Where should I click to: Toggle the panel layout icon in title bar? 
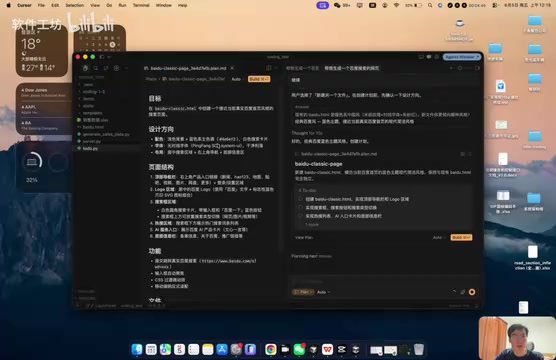pyautogui.click(x=421, y=57)
